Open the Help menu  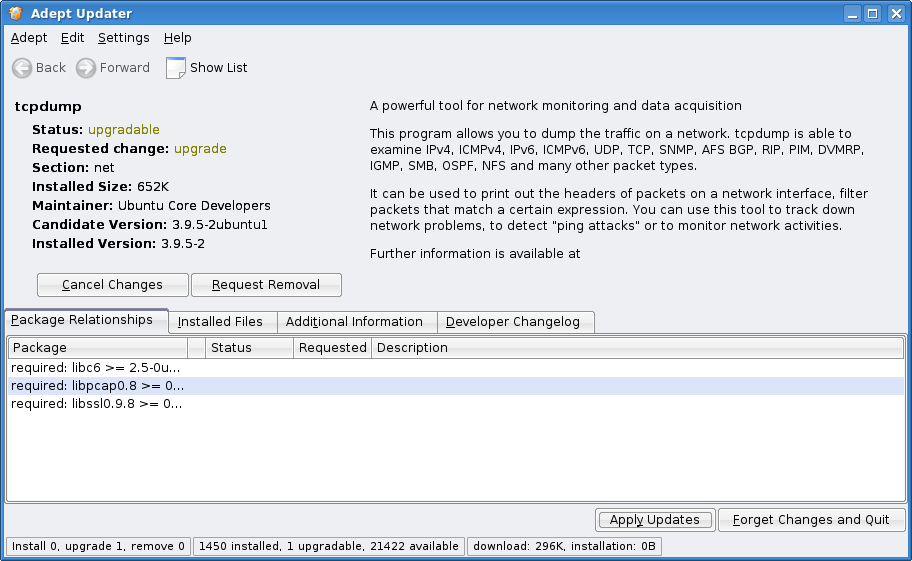coord(177,38)
